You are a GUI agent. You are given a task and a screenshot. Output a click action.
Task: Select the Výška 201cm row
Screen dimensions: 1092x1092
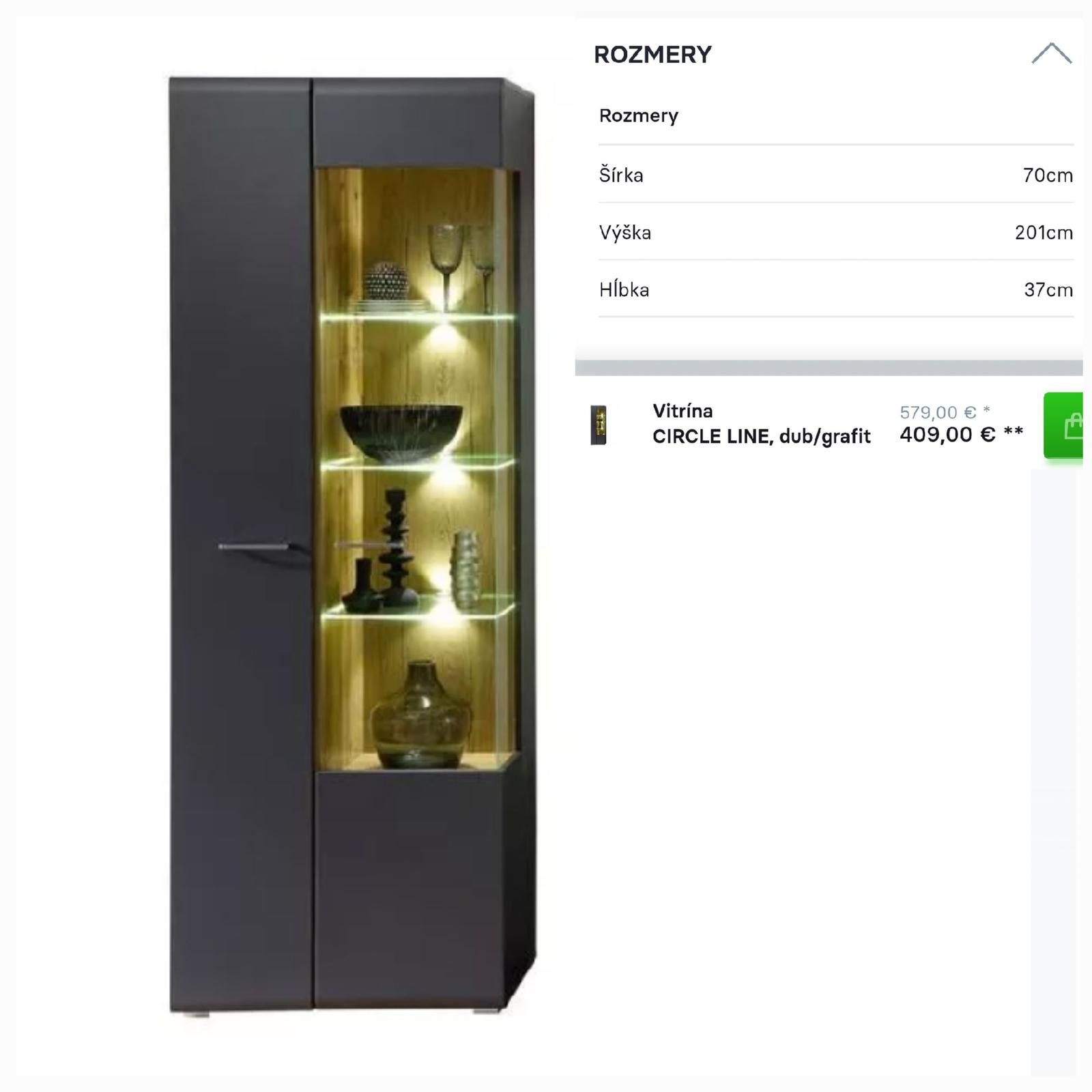pyautogui.click(x=836, y=232)
